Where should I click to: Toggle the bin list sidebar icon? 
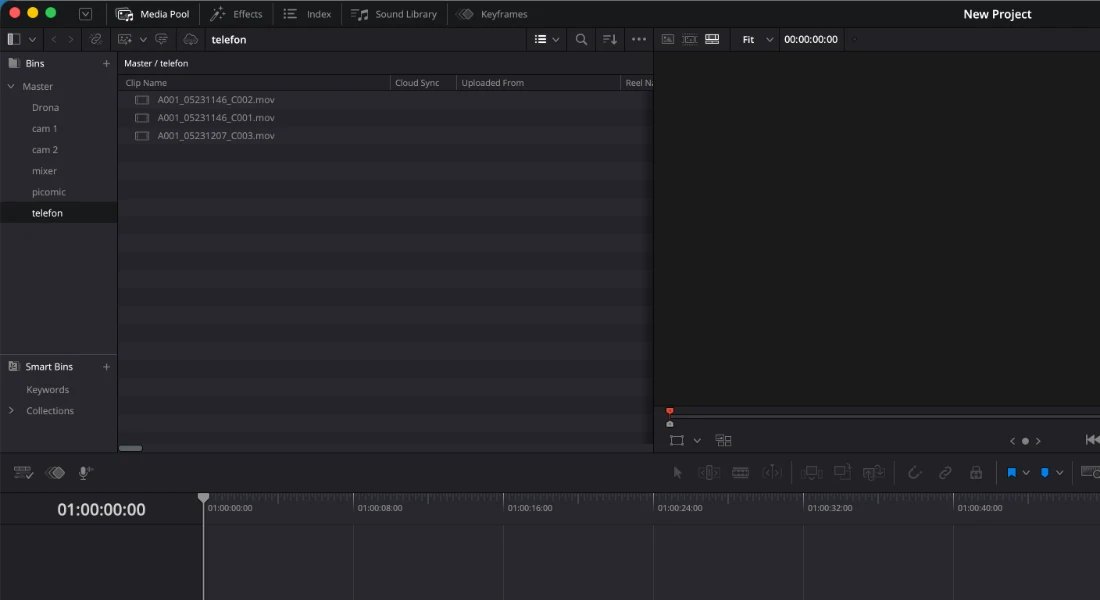(13, 39)
